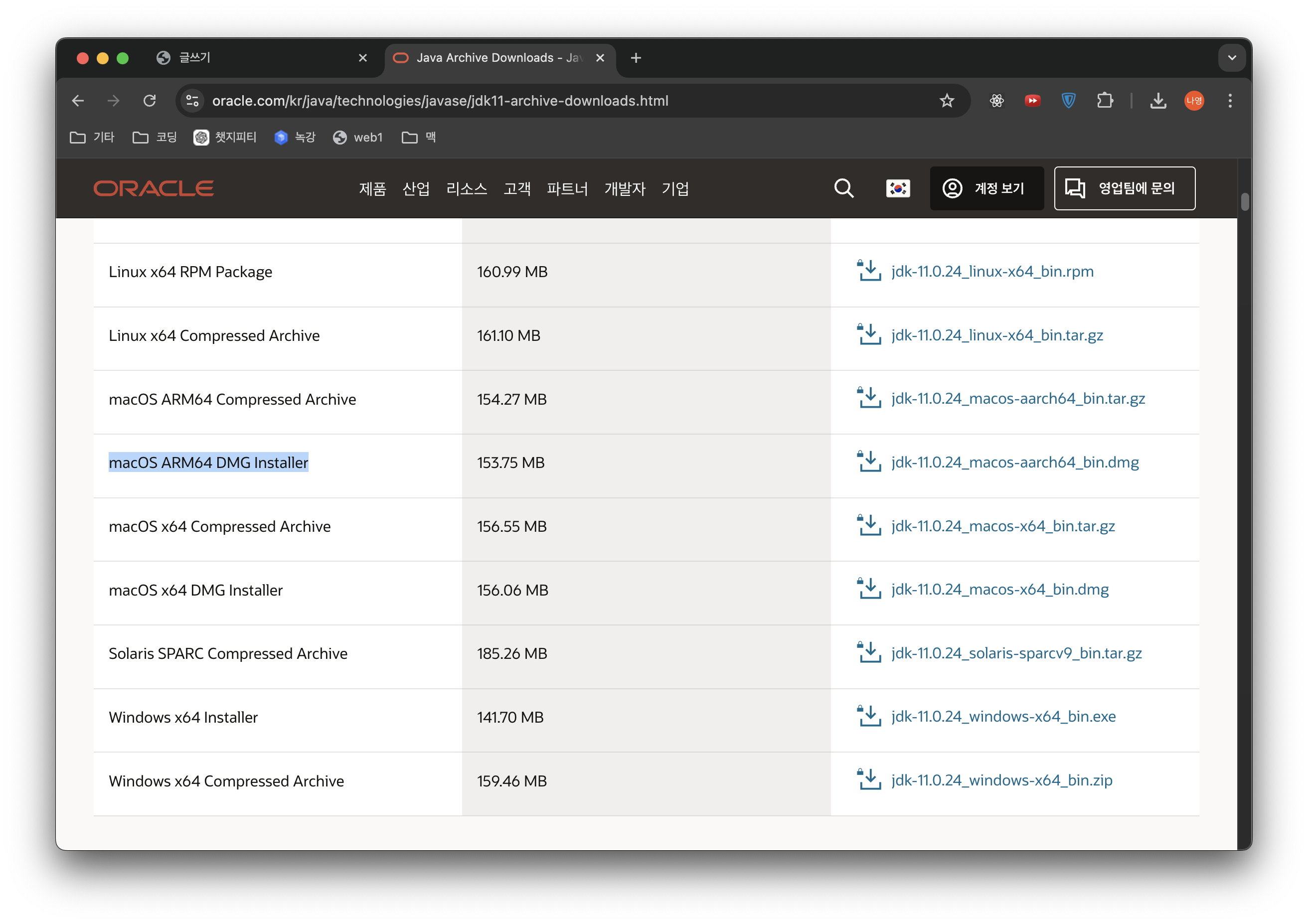Click the site information icon in address bar
Image resolution: width=1308 pixels, height=924 pixels.
(x=192, y=101)
